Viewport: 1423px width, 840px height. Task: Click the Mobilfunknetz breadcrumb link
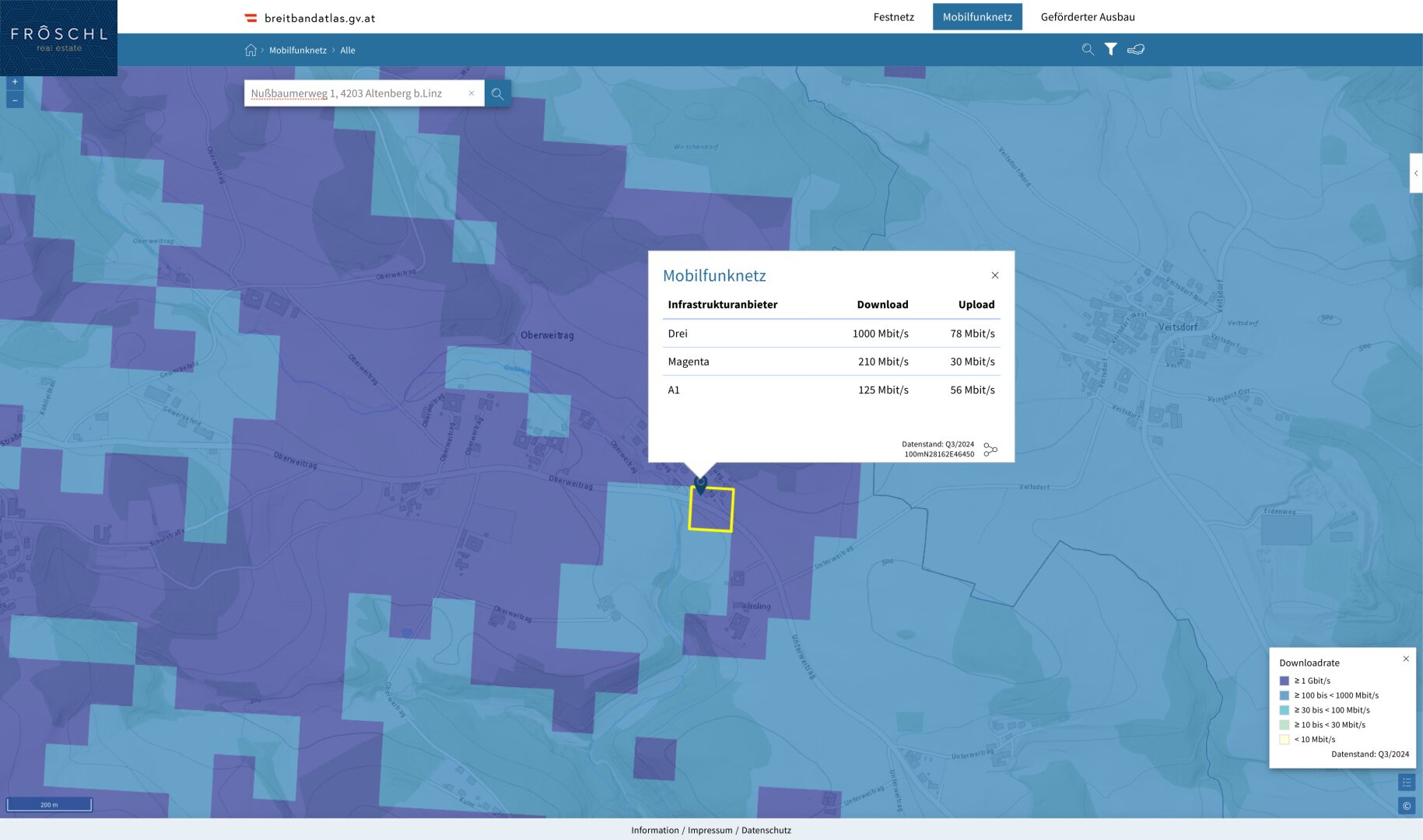(298, 51)
